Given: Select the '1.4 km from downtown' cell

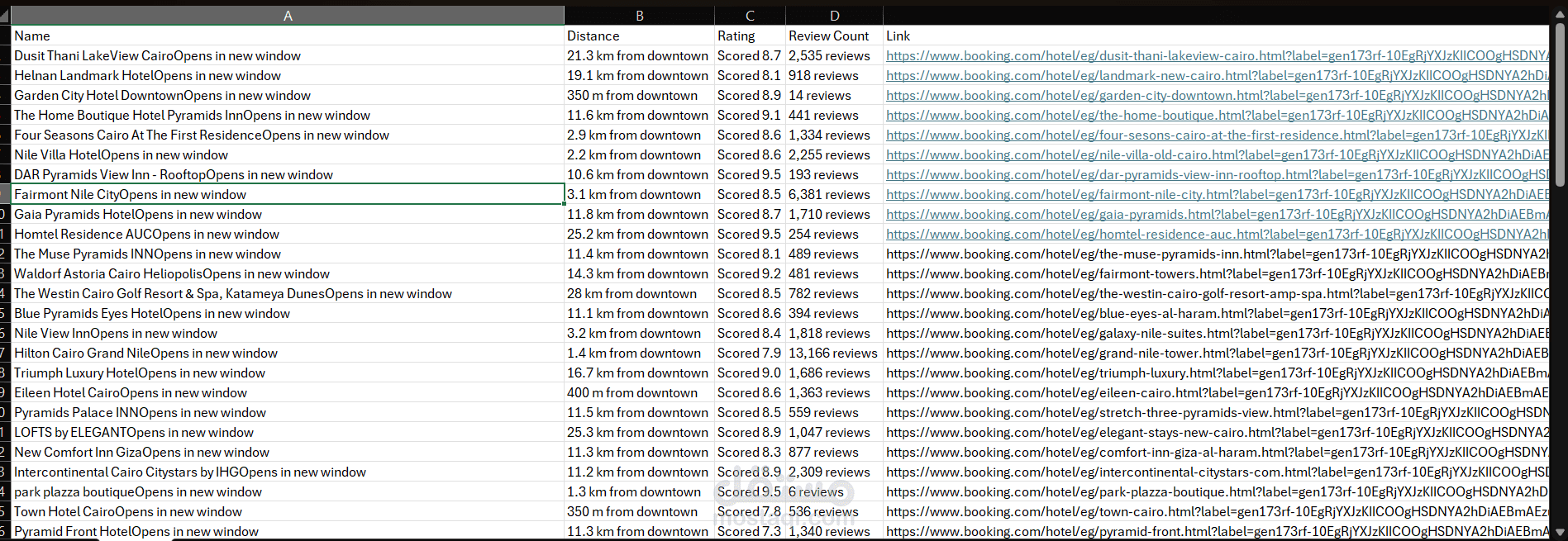Looking at the screenshot, I should 639,353.
